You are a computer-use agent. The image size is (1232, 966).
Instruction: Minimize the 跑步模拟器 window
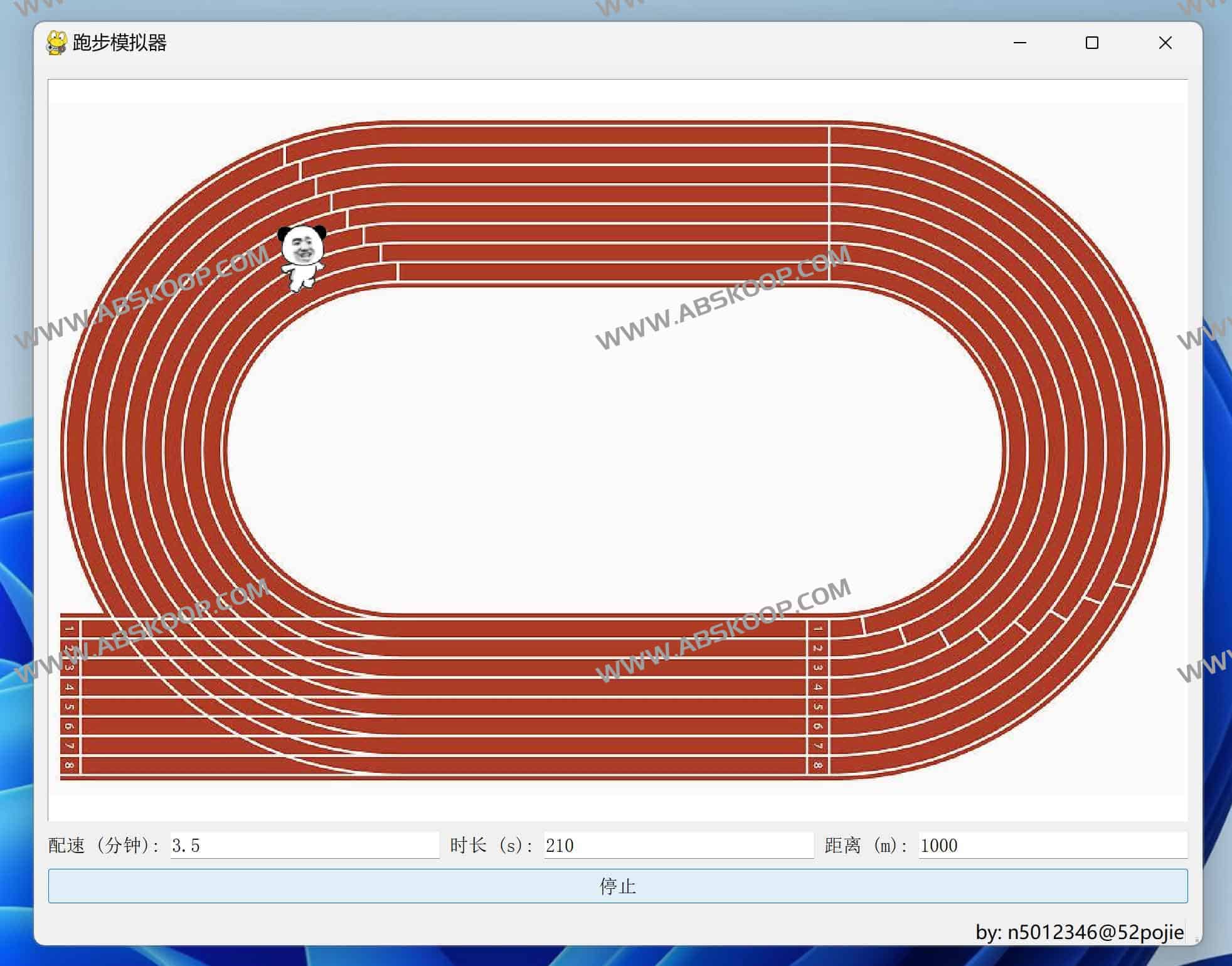tap(1020, 43)
